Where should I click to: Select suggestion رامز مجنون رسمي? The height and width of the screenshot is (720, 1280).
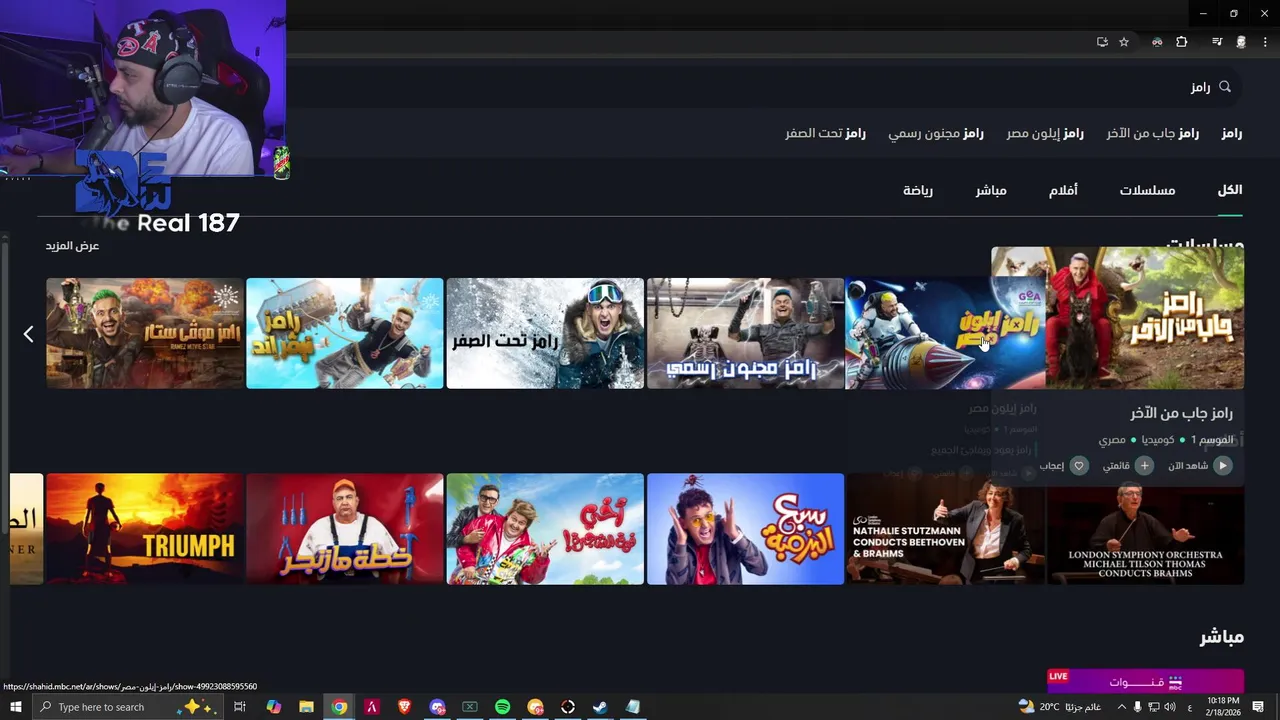[x=936, y=133]
